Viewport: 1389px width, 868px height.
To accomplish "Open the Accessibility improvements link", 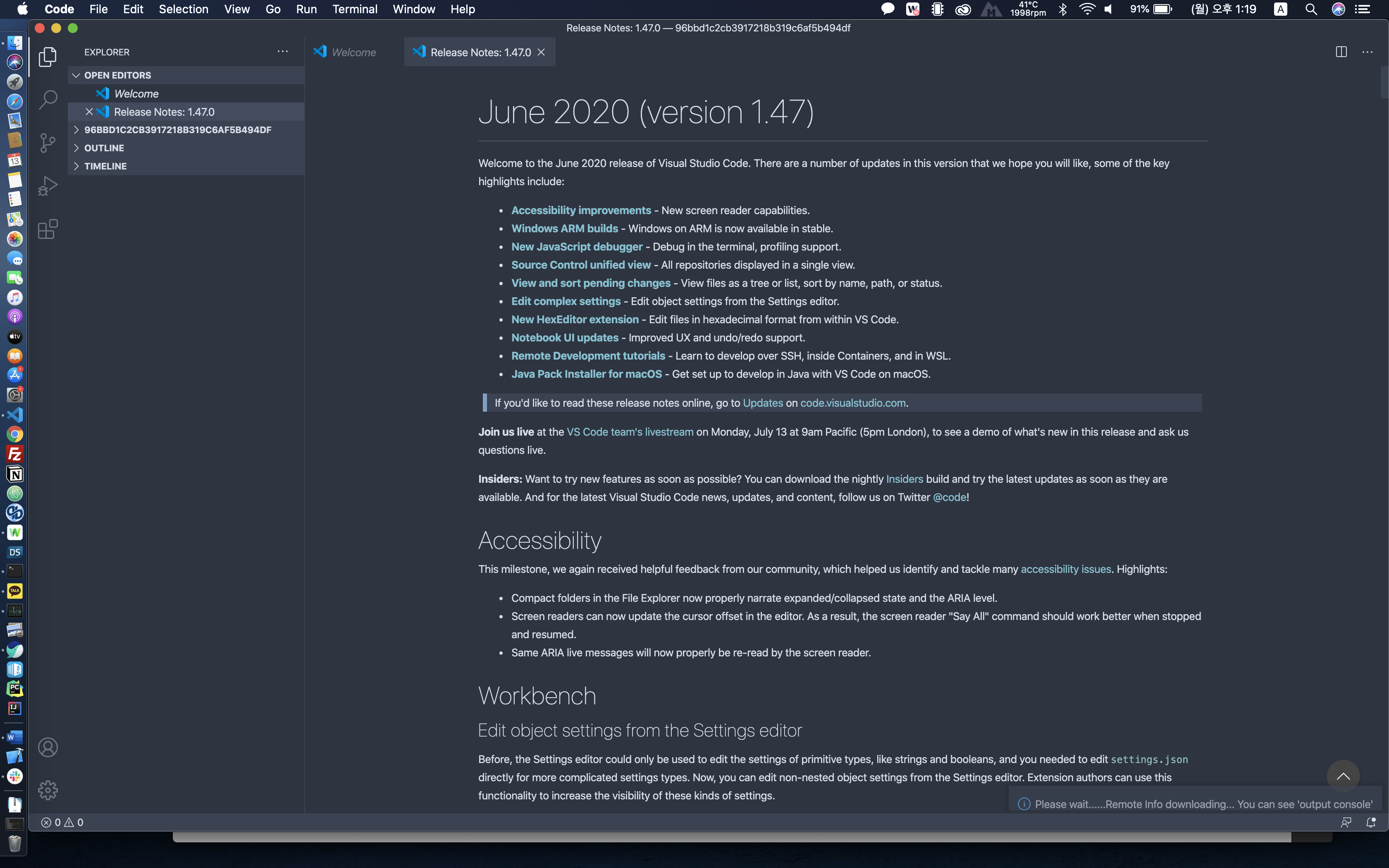I will tap(581, 210).
